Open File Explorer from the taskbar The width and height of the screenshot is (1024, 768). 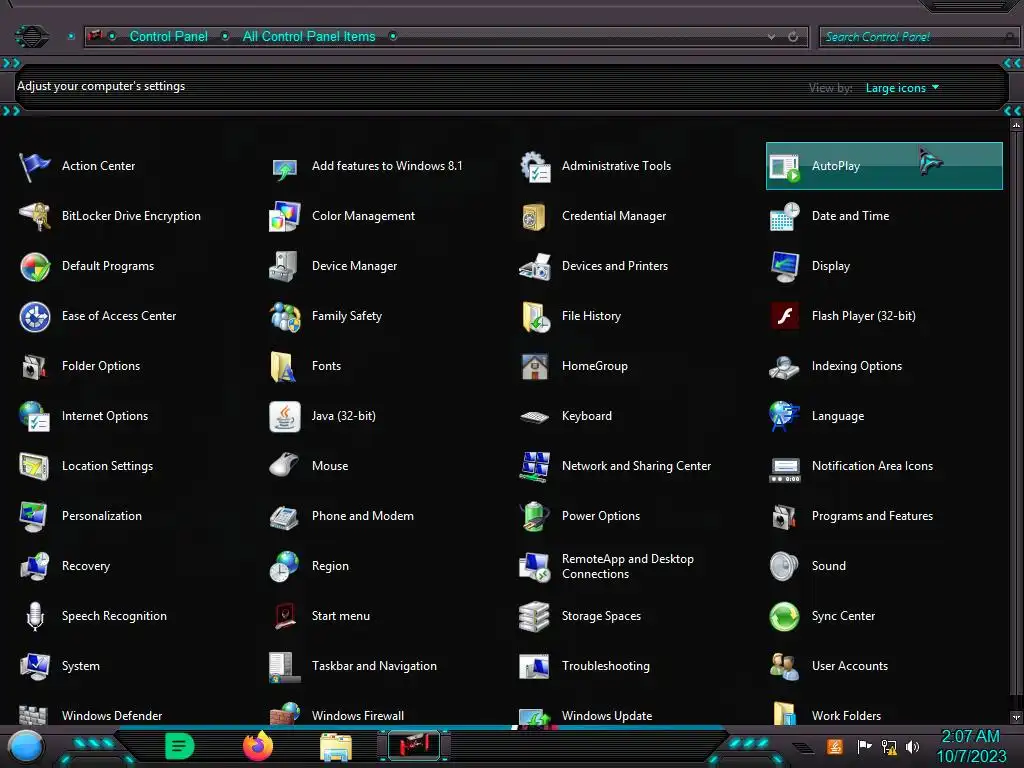tap(336, 746)
